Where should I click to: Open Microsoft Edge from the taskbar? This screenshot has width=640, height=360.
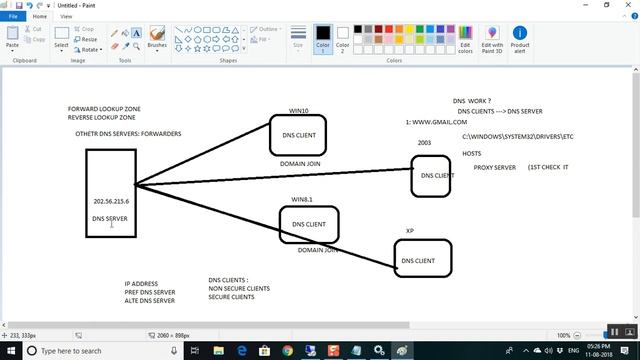(x=242, y=351)
